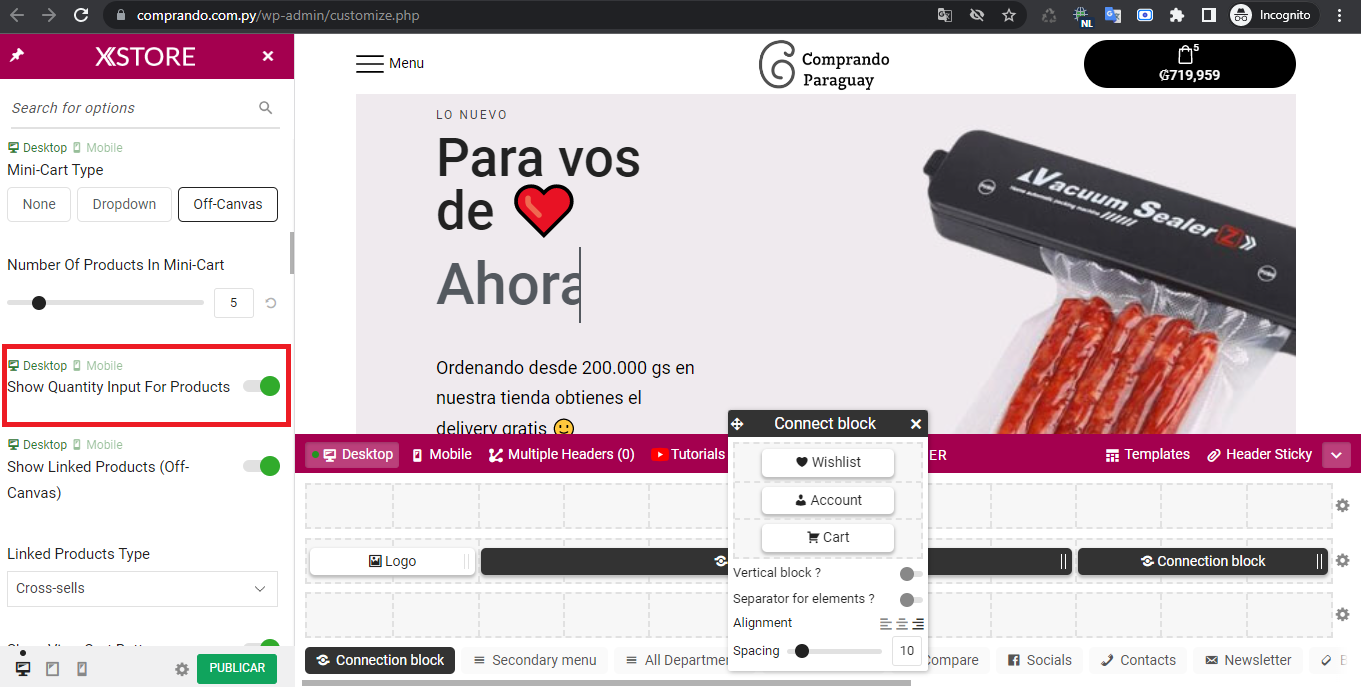The image size is (1361, 687).
Task: Select Dropdown mini-cart type
Action: click(124, 204)
